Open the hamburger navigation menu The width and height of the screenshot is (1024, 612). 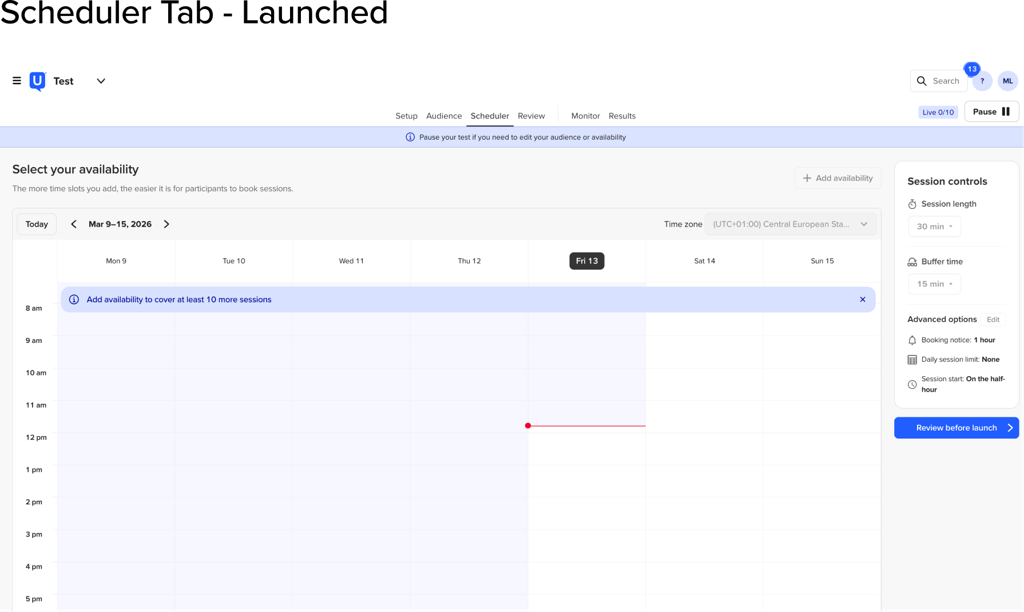(17, 81)
